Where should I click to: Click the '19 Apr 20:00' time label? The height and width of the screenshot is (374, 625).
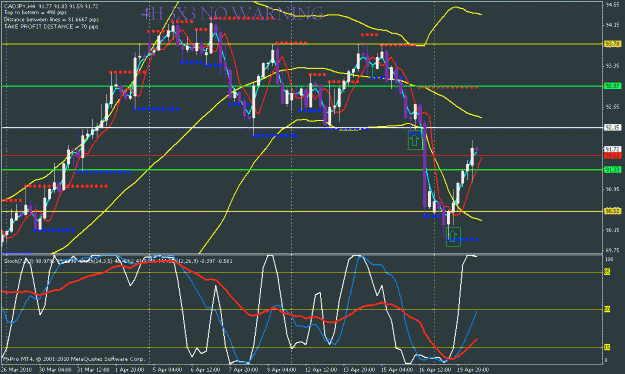coord(473,370)
